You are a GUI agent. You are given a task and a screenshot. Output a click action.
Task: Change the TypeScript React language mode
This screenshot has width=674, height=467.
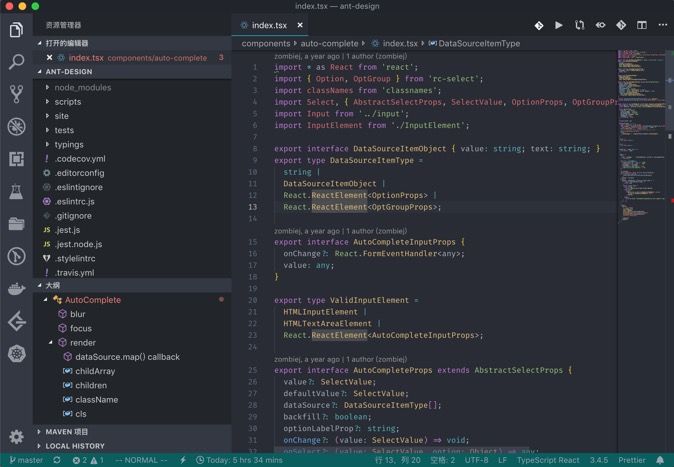(550, 460)
